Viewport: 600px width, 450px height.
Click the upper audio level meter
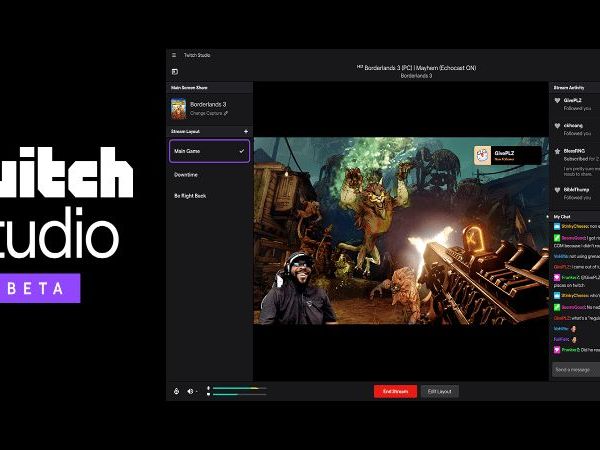pos(240,388)
